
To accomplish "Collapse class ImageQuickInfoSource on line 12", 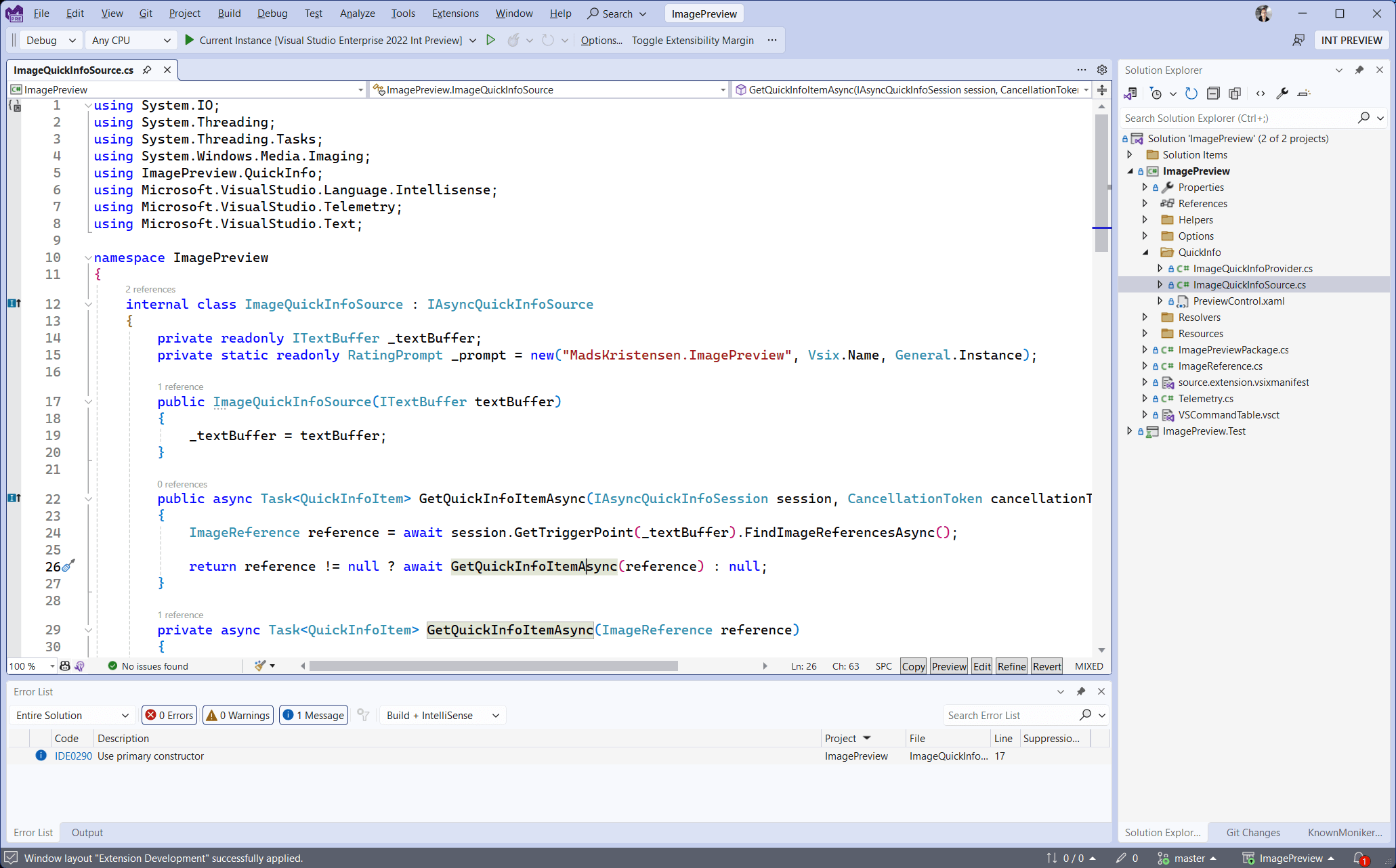I will [88, 305].
